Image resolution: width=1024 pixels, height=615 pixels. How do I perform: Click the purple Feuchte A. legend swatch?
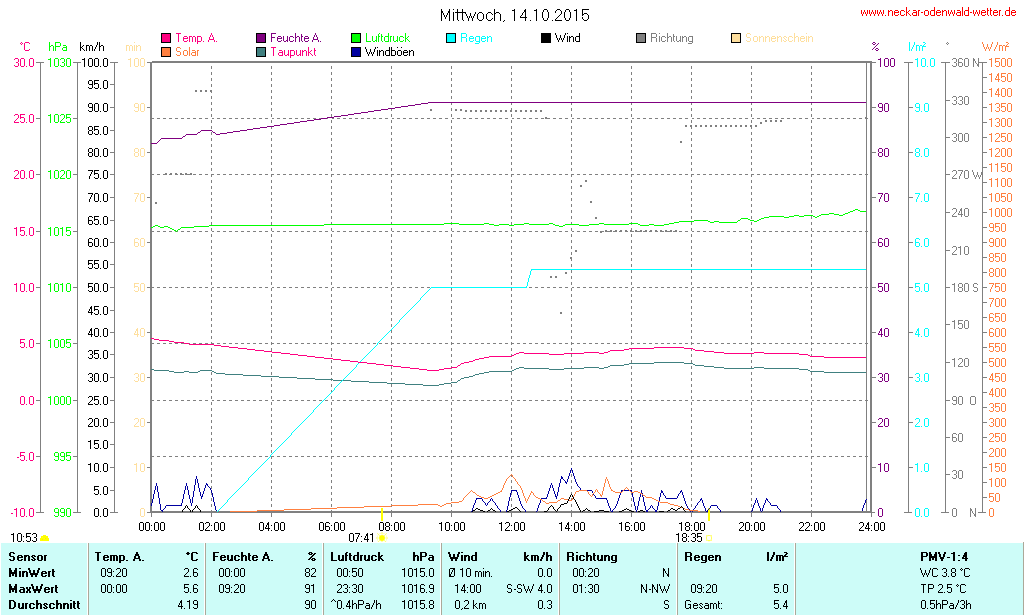coord(261,39)
